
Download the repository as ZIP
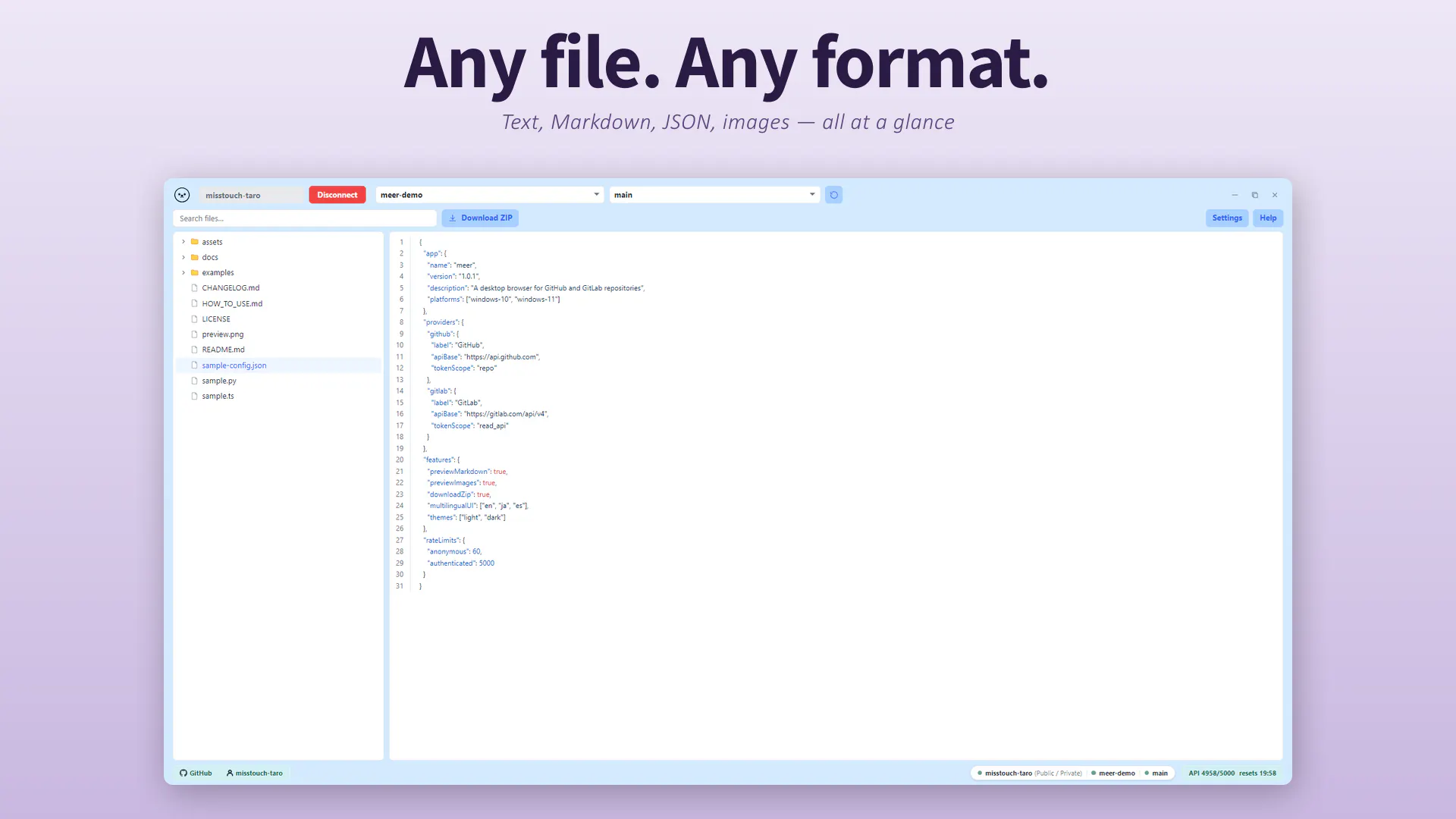point(480,218)
